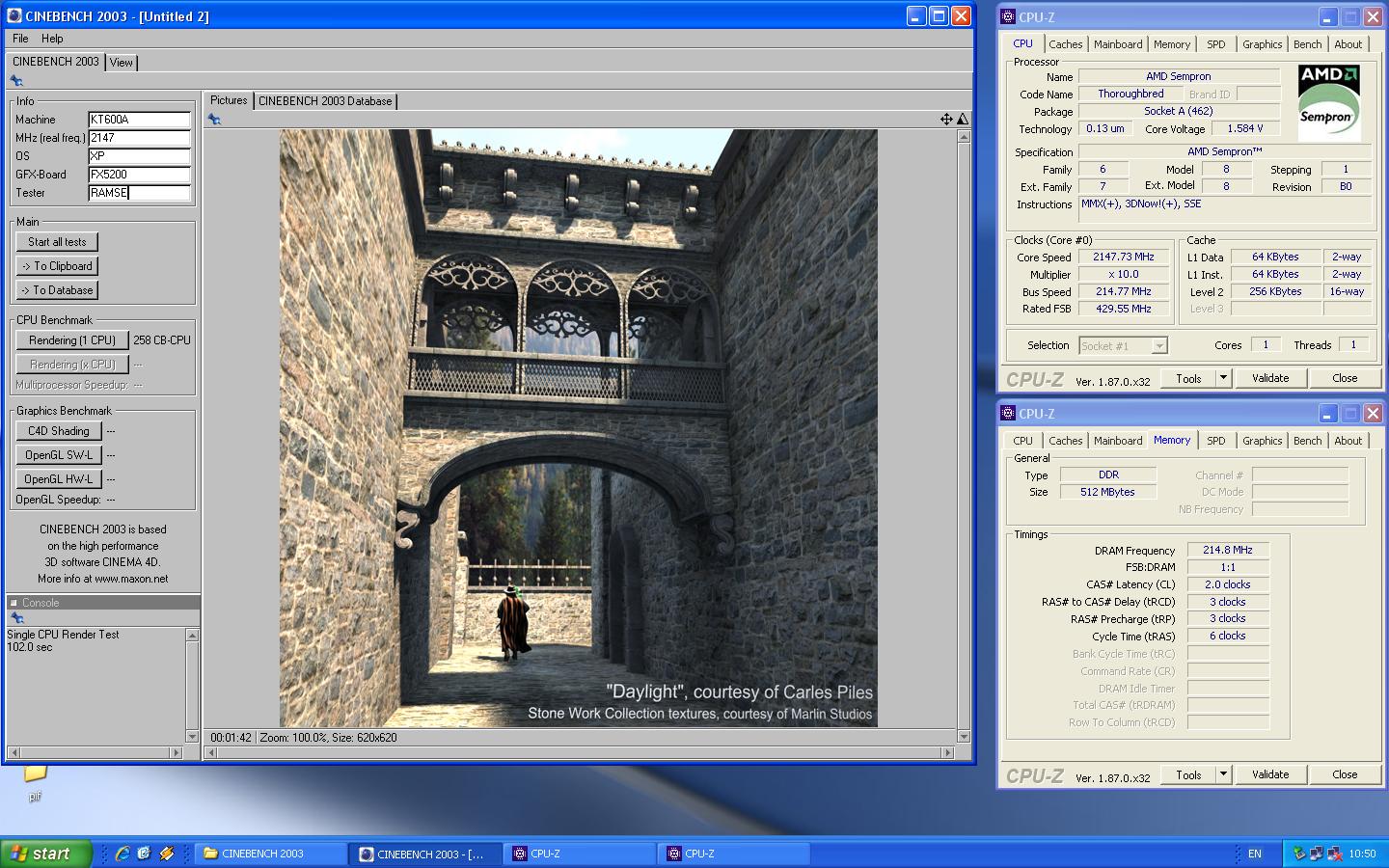Select the Pictures tab
The width and height of the screenshot is (1389, 868).
pyautogui.click(x=229, y=100)
